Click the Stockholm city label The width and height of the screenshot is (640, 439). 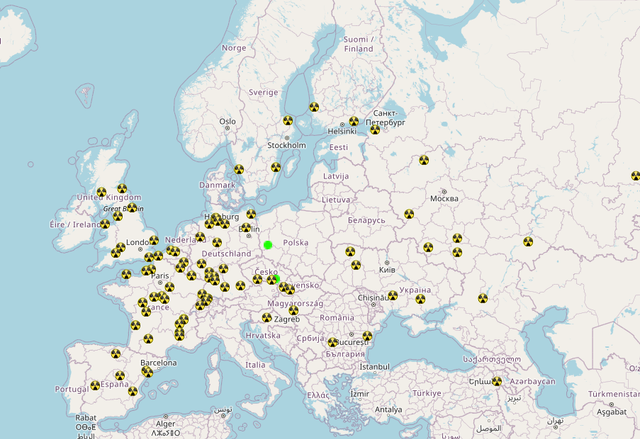point(287,145)
